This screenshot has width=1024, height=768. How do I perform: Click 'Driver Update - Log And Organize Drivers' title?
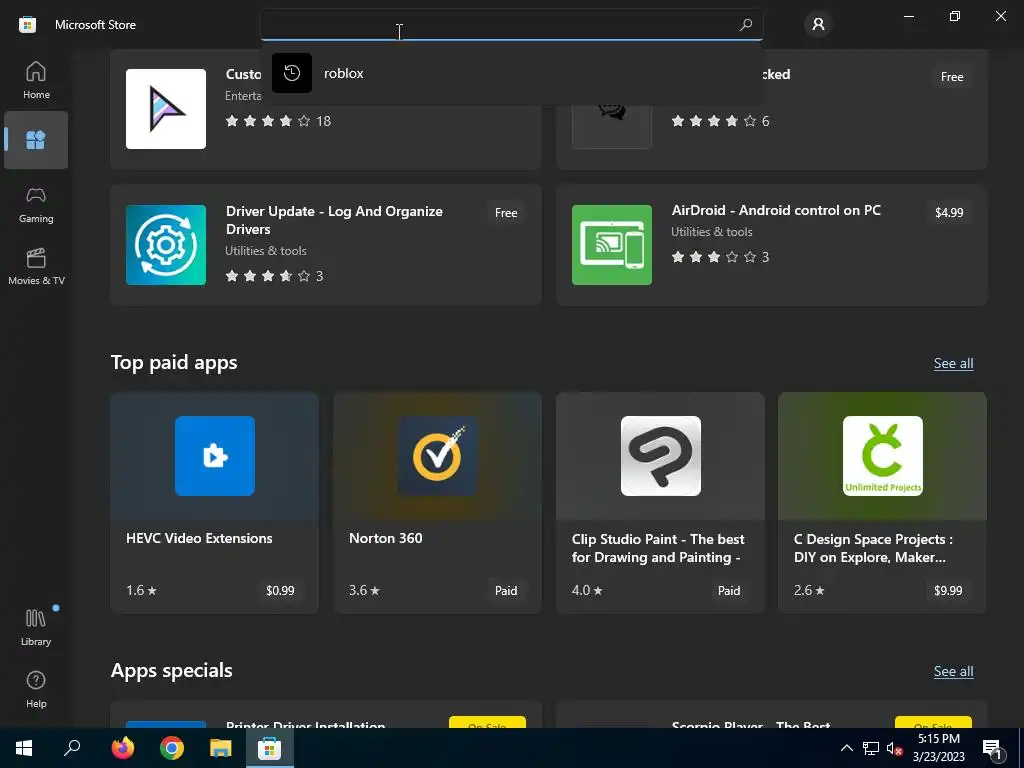click(334, 220)
